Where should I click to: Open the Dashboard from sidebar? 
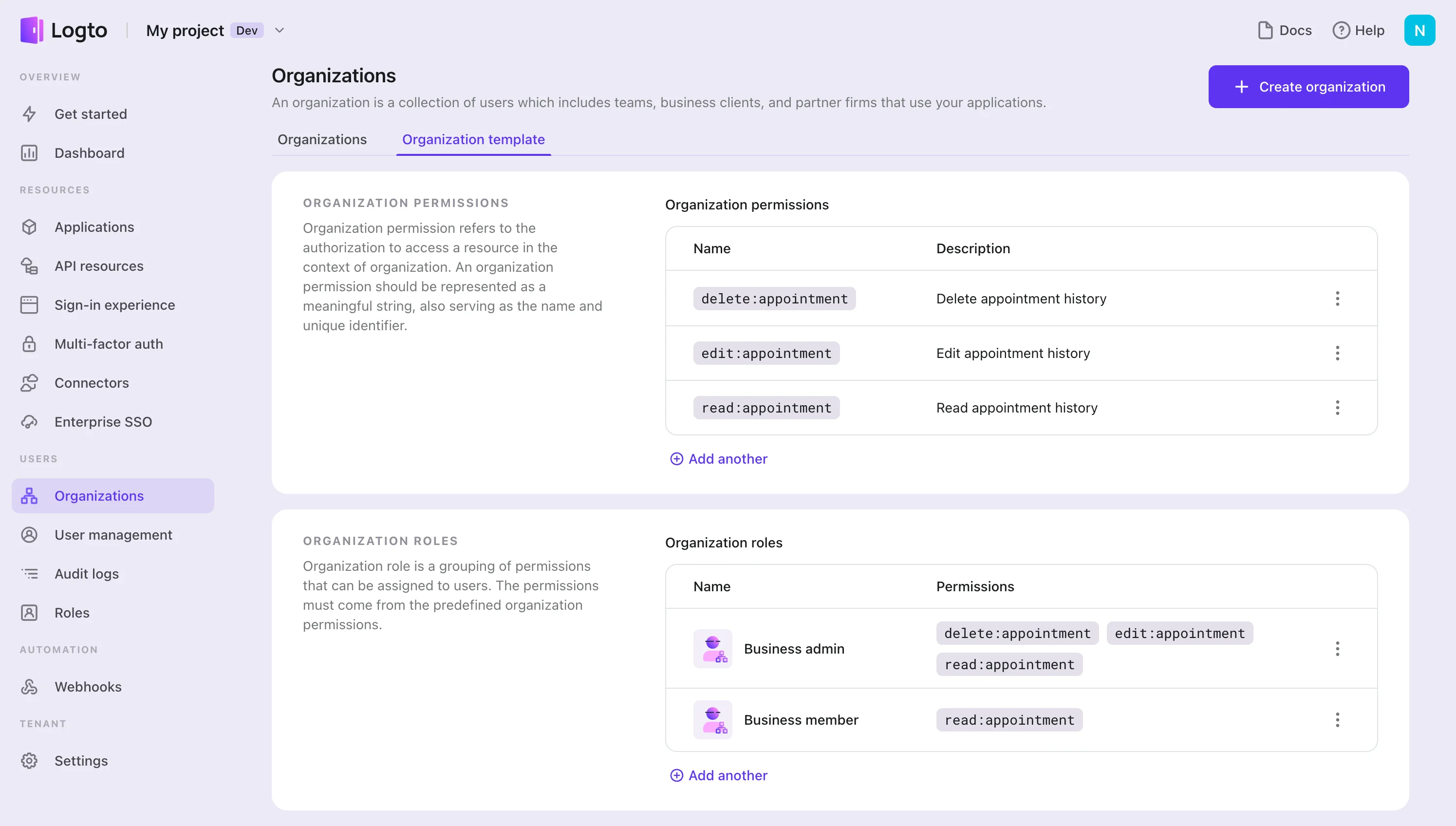[89, 152]
